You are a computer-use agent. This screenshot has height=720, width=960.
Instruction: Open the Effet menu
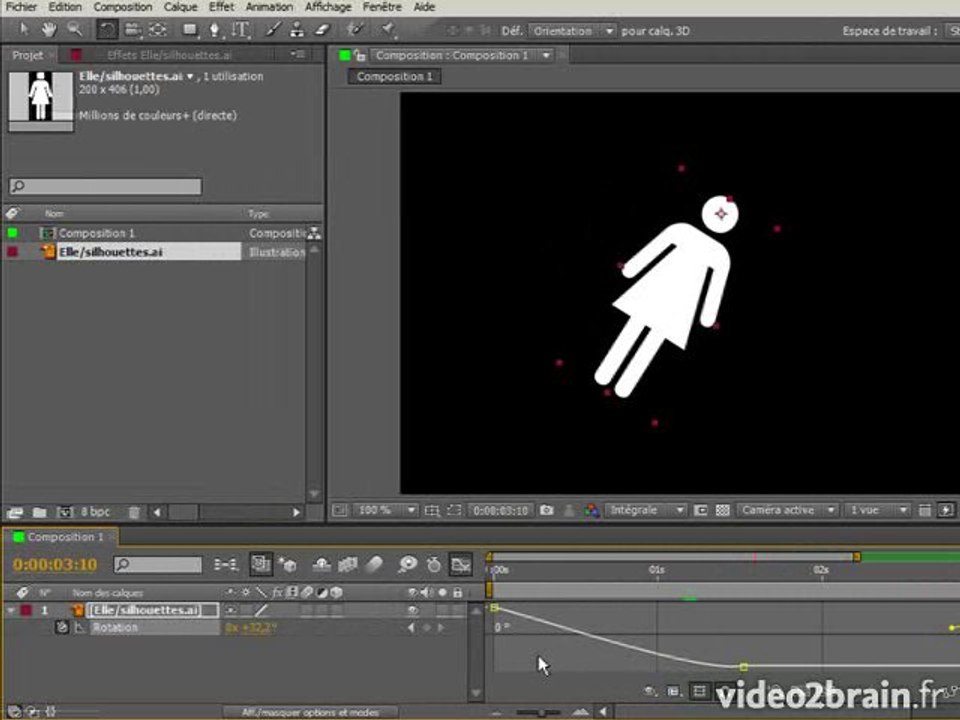click(221, 7)
